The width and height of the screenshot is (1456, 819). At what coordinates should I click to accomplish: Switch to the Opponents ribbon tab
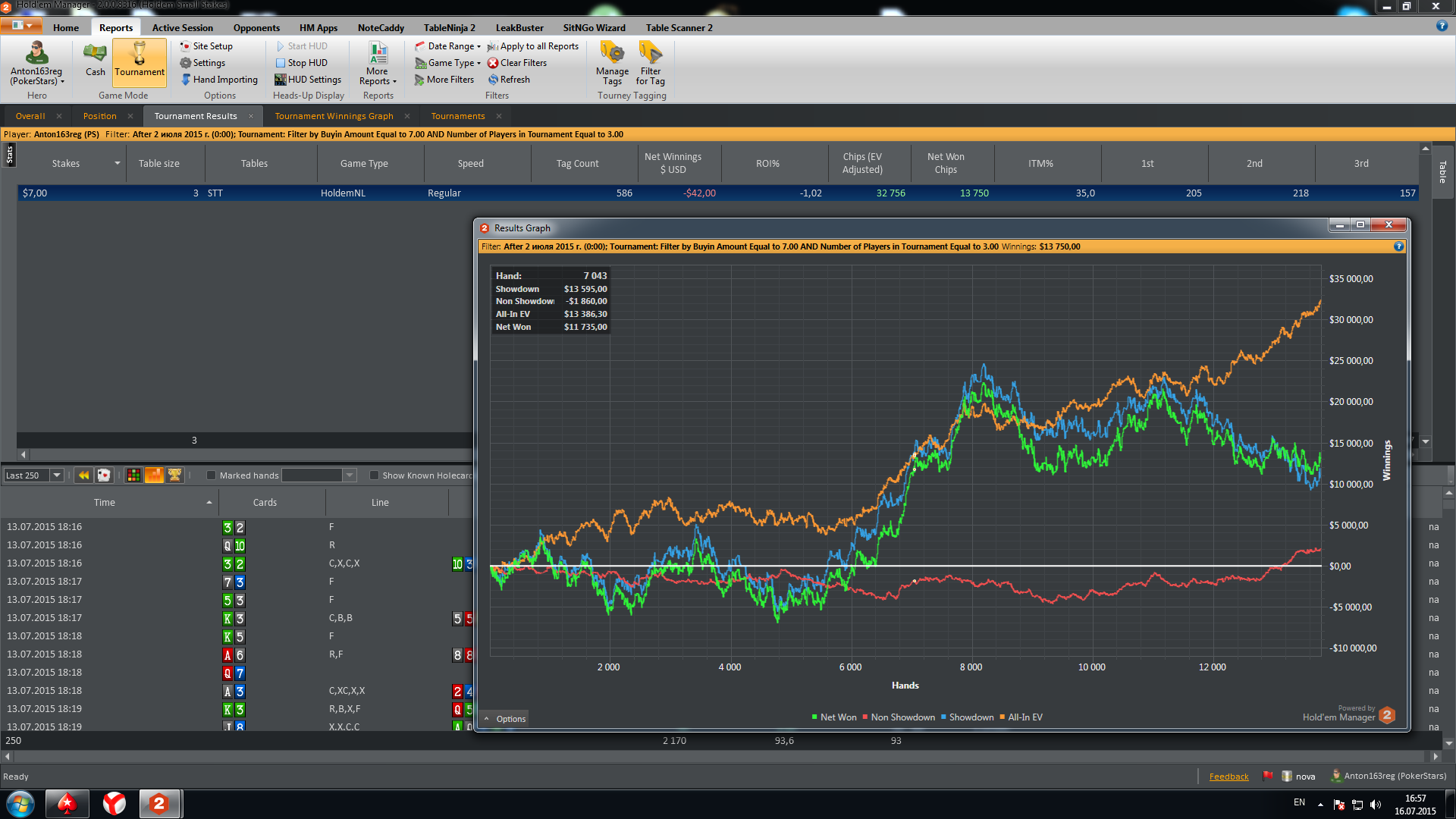click(x=256, y=28)
